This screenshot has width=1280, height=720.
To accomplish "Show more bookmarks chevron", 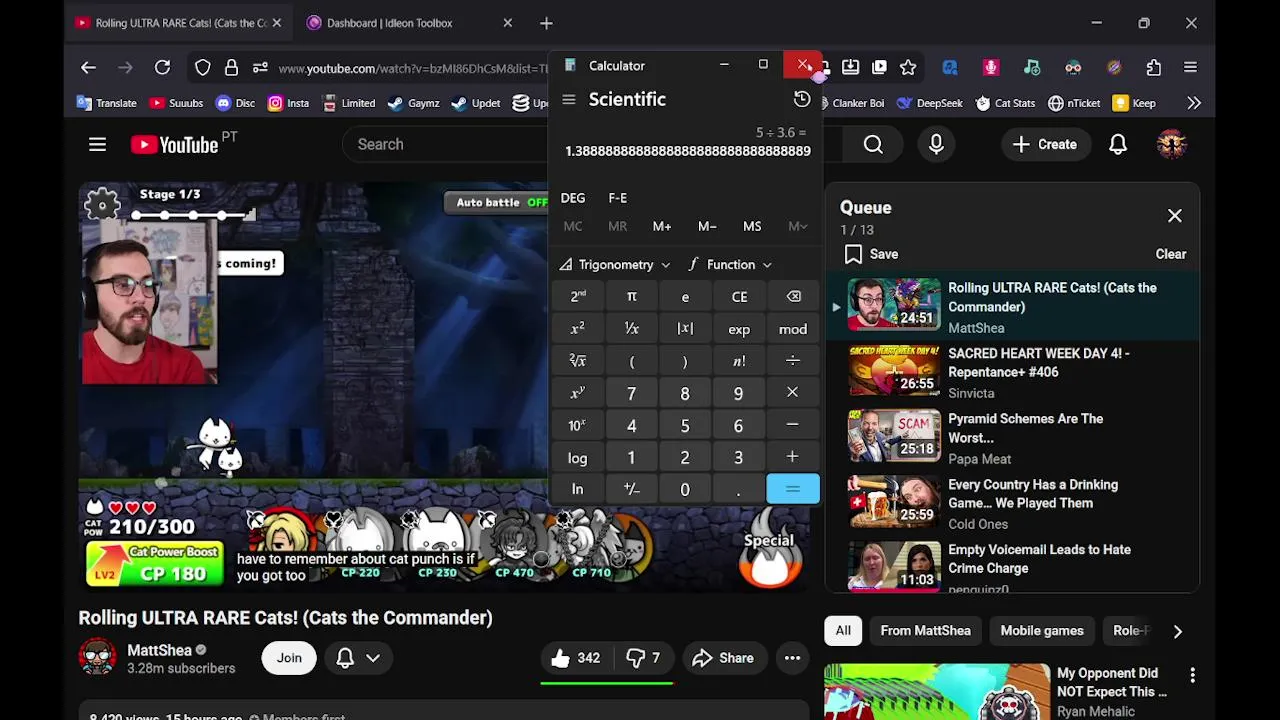I will click(x=1194, y=103).
